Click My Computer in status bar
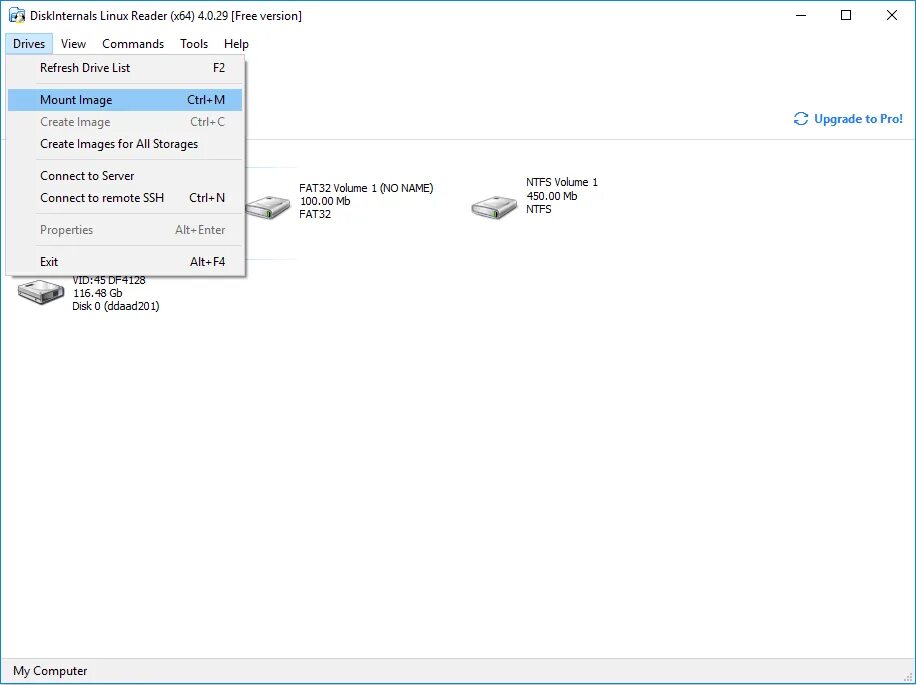Image resolution: width=916 pixels, height=685 pixels. click(50, 671)
